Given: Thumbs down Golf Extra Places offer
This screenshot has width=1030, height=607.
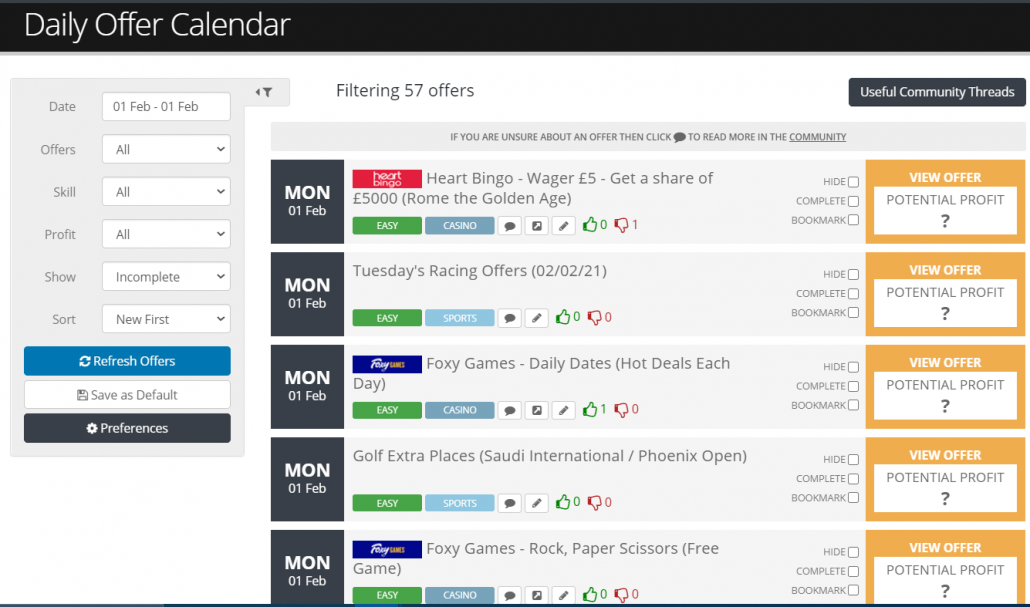Looking at the screenshot, I should [x=594, y=502].
